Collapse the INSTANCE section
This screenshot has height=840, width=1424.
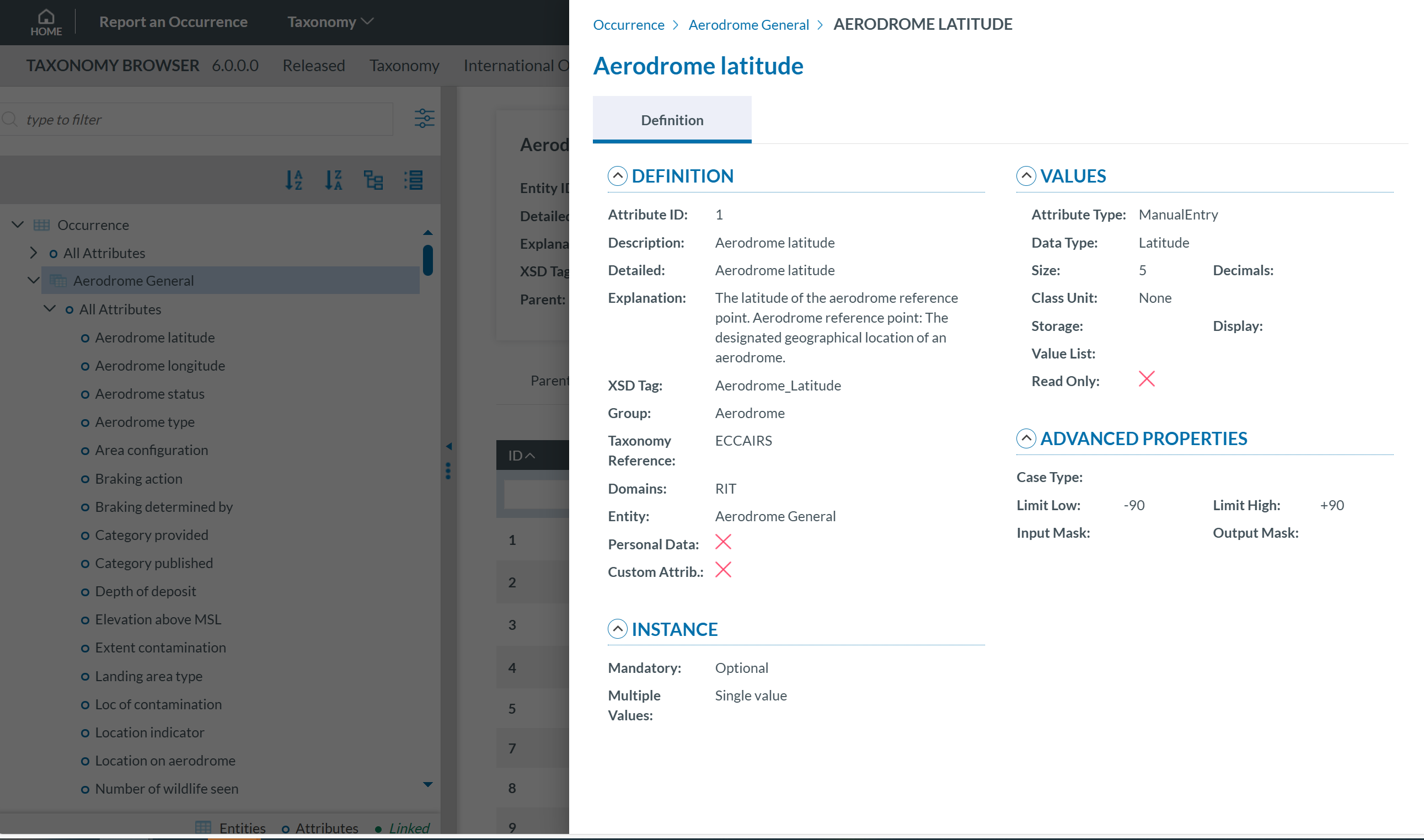click(x=618, y=629)
